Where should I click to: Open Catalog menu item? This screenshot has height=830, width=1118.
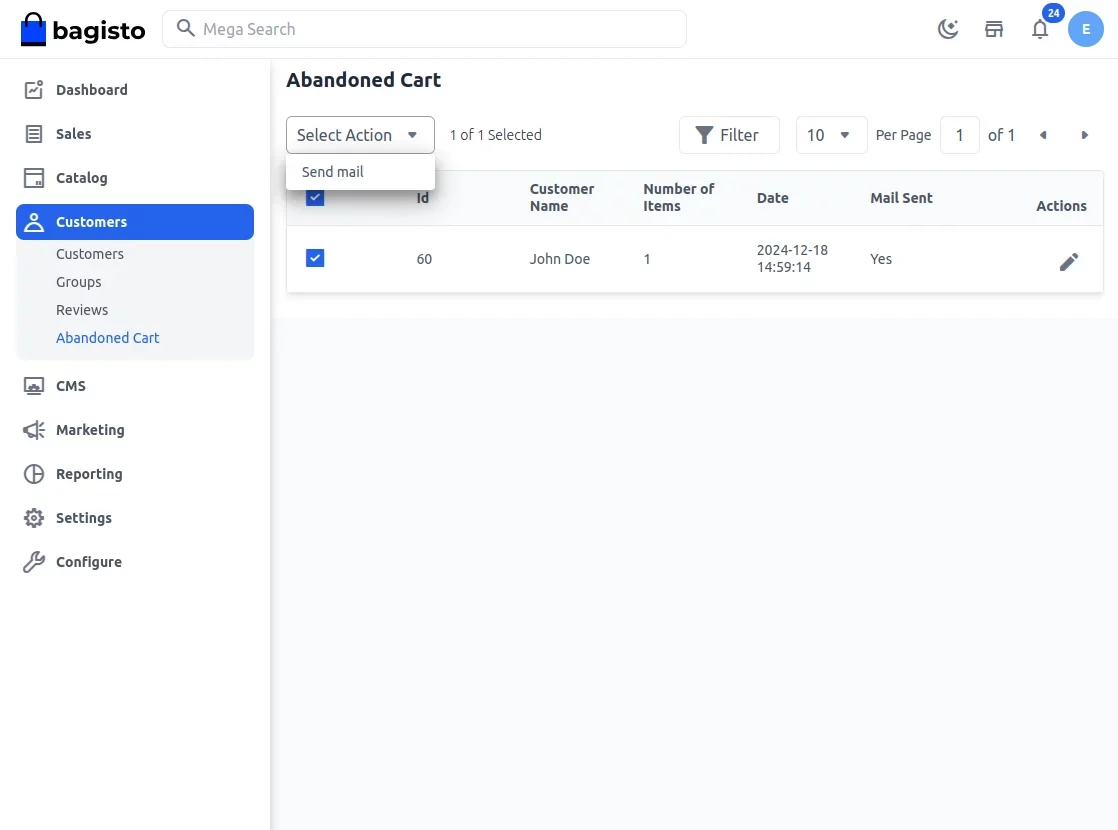pyautogui.click(x=81, y=178)
